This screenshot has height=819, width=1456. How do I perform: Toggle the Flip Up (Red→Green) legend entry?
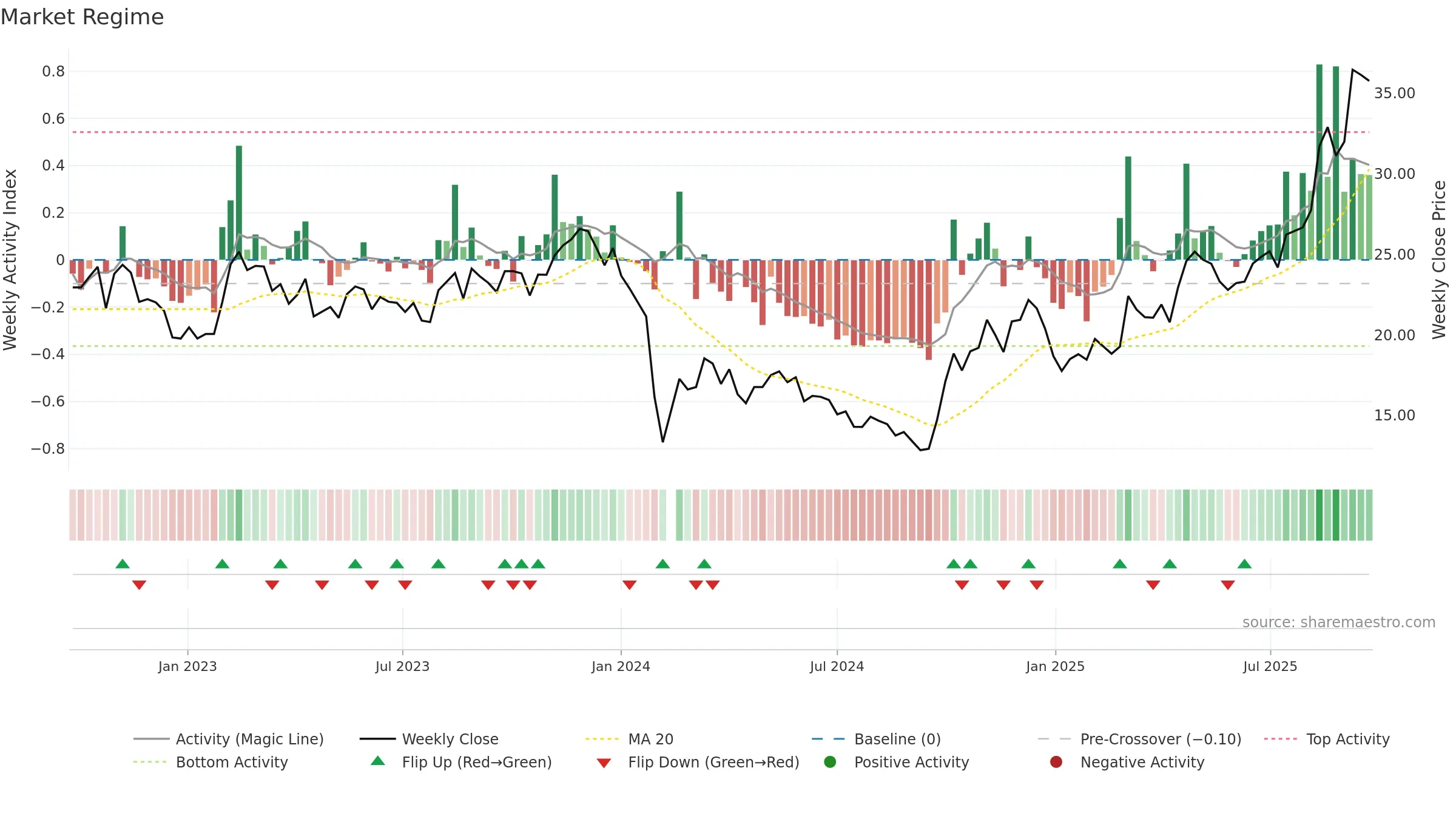click(461, 762)
